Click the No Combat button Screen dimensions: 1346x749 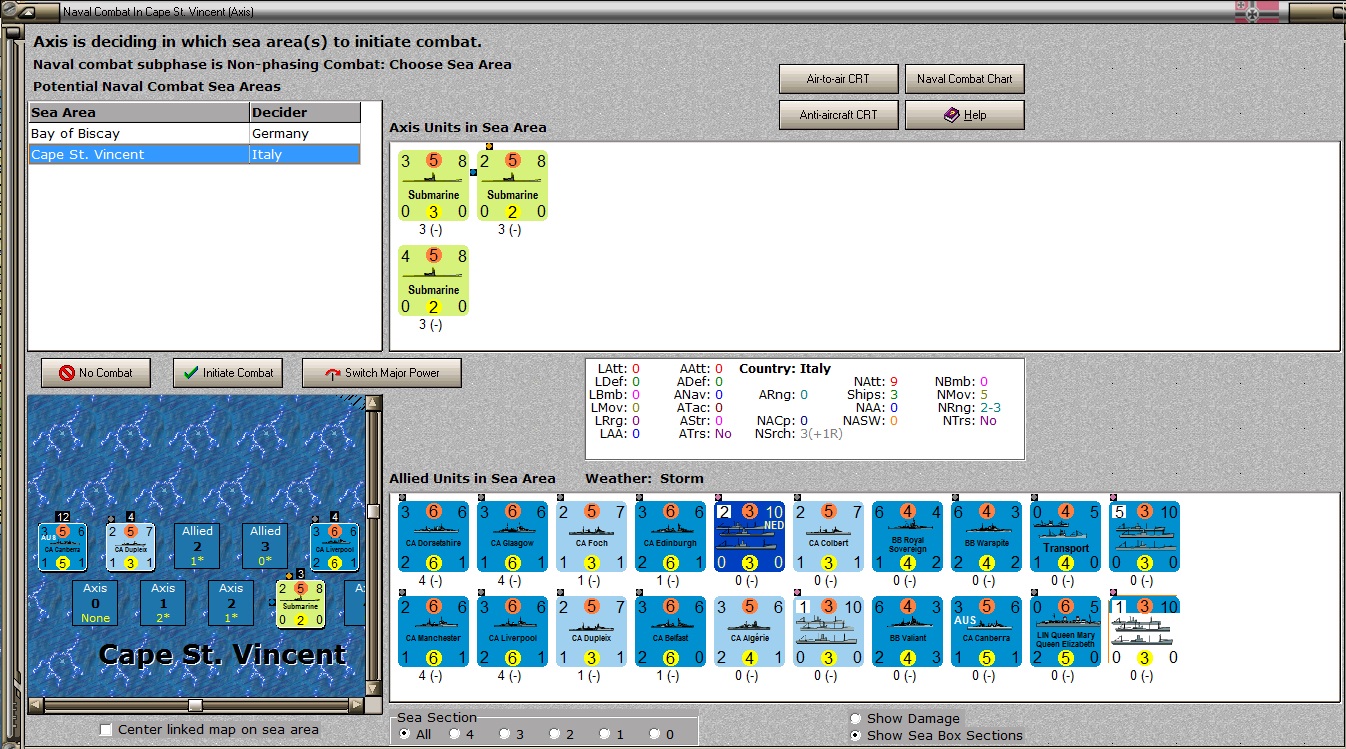(96, 373)
